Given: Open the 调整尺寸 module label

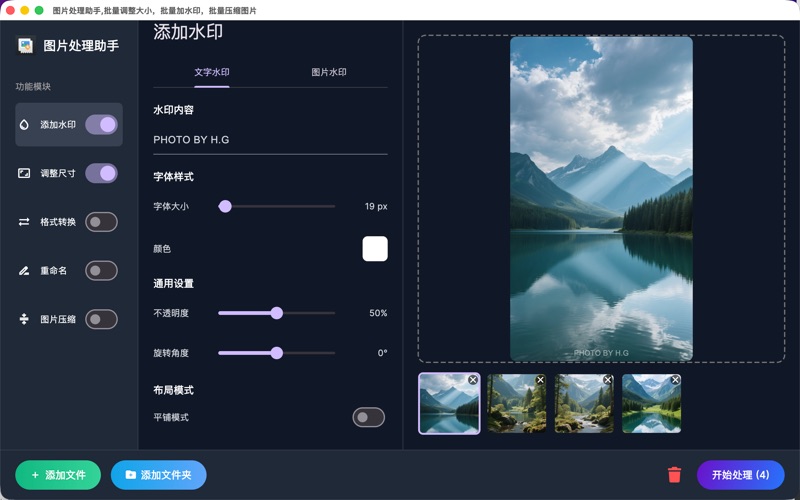Looking at the screenshot, I should pyautogui.click(x=58, y=173).
